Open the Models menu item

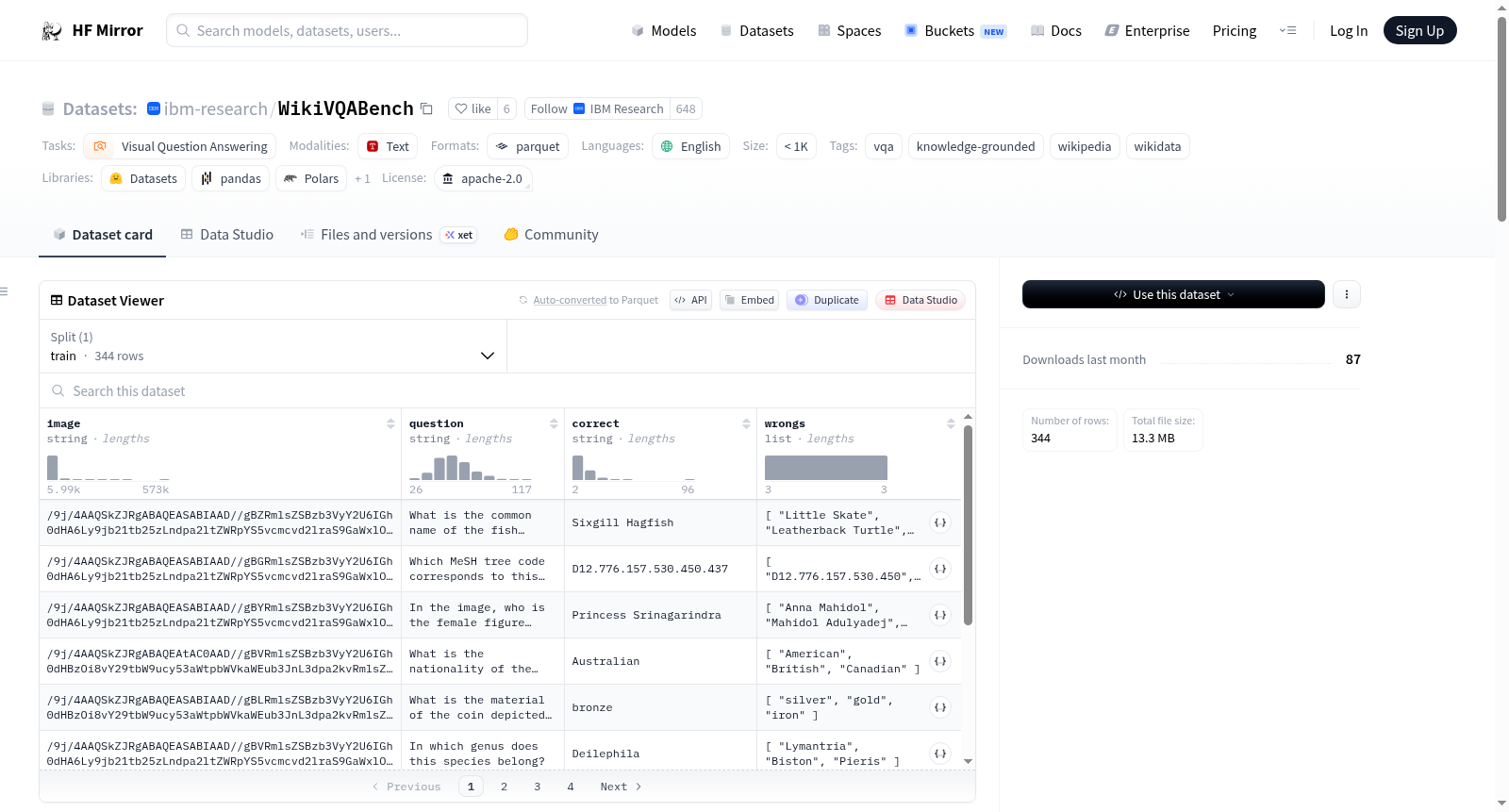point(664,31)
